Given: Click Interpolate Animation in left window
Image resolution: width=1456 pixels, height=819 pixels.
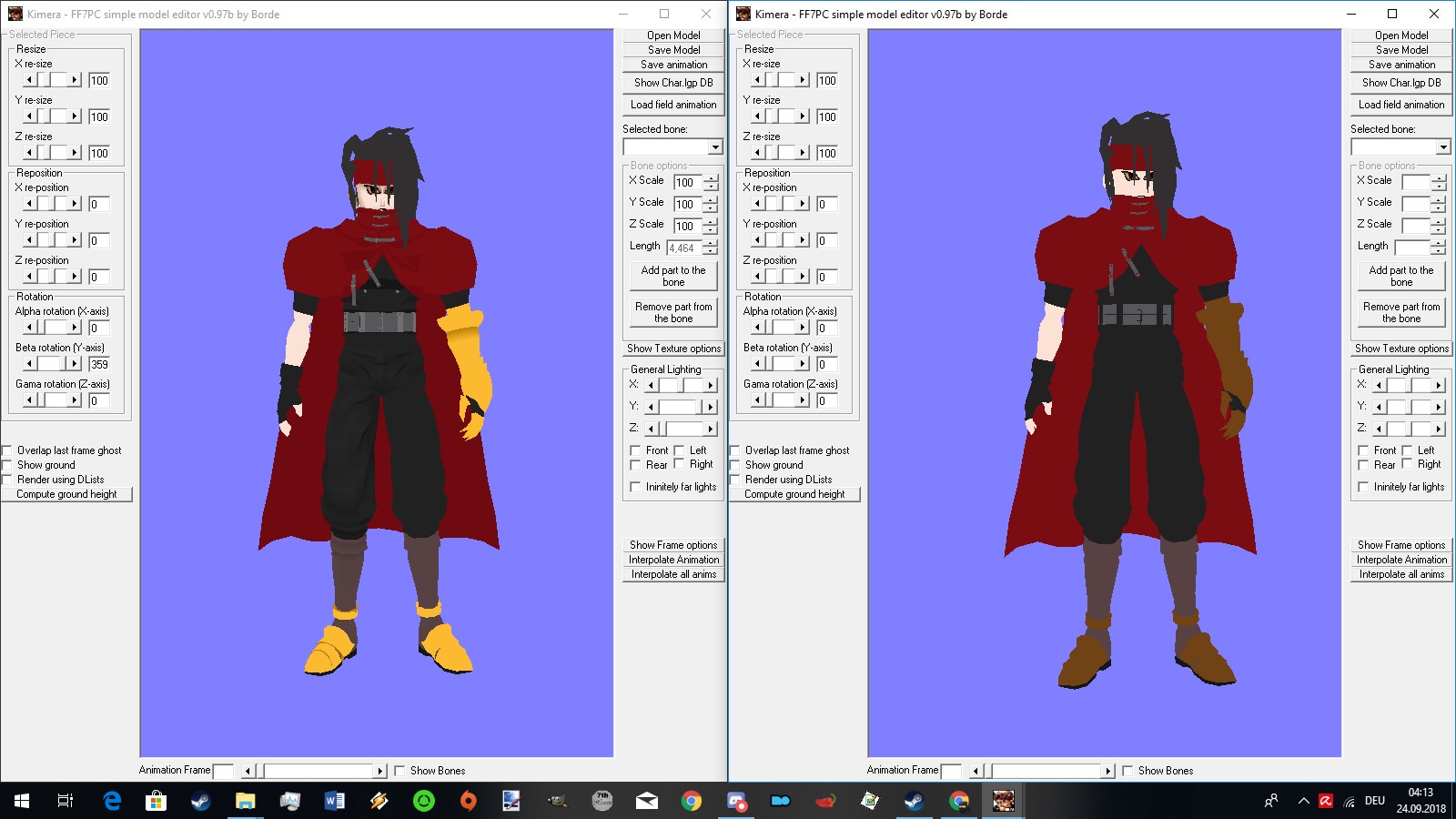Looking at the screenshot, I should [673, 560].
